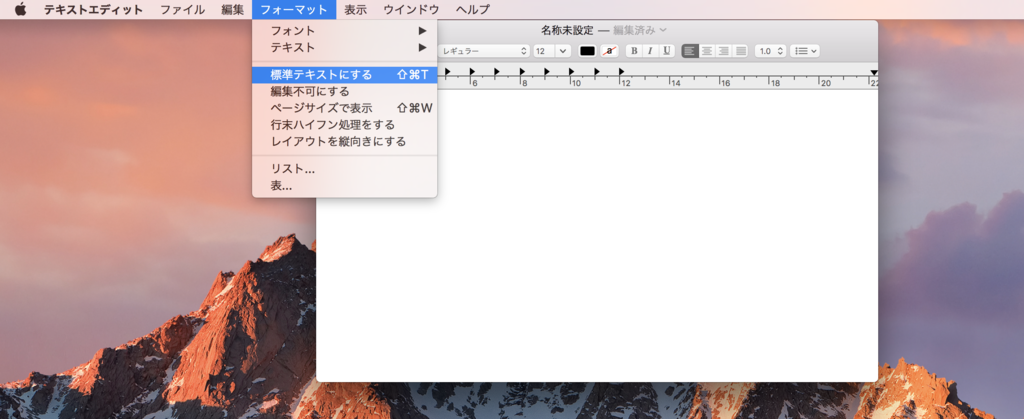Open リスト... from the format menu
1024x419 pixels.
click(x=345, y=169)
